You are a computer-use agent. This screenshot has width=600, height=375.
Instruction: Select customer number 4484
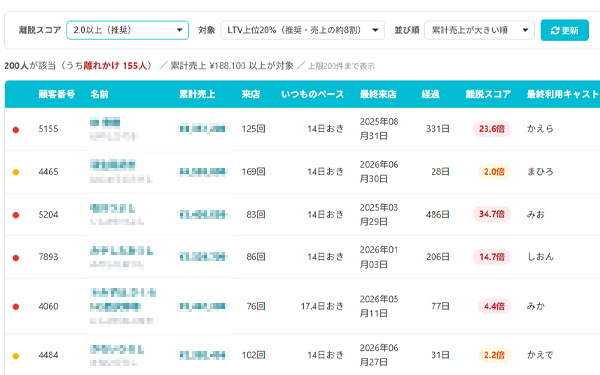click(x=48, y=355)
